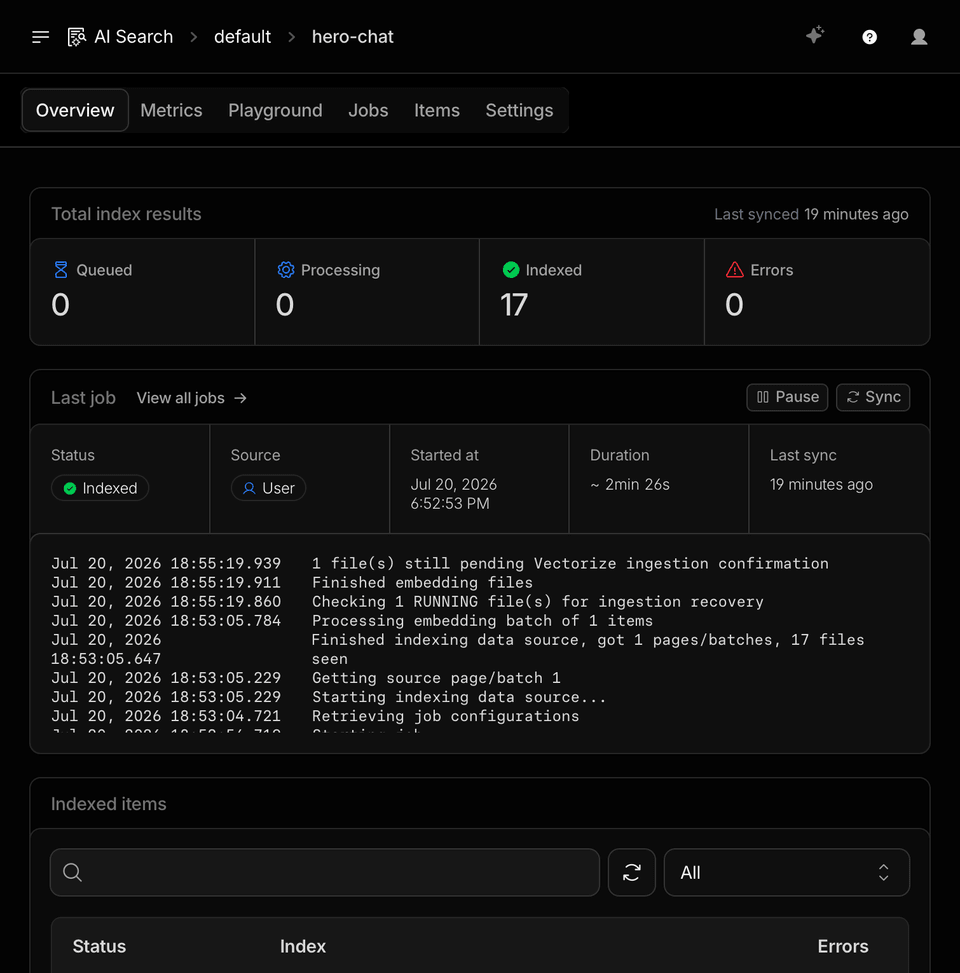
Task: Click the 'Total index results' heading
Action: (x=126, y=214)
